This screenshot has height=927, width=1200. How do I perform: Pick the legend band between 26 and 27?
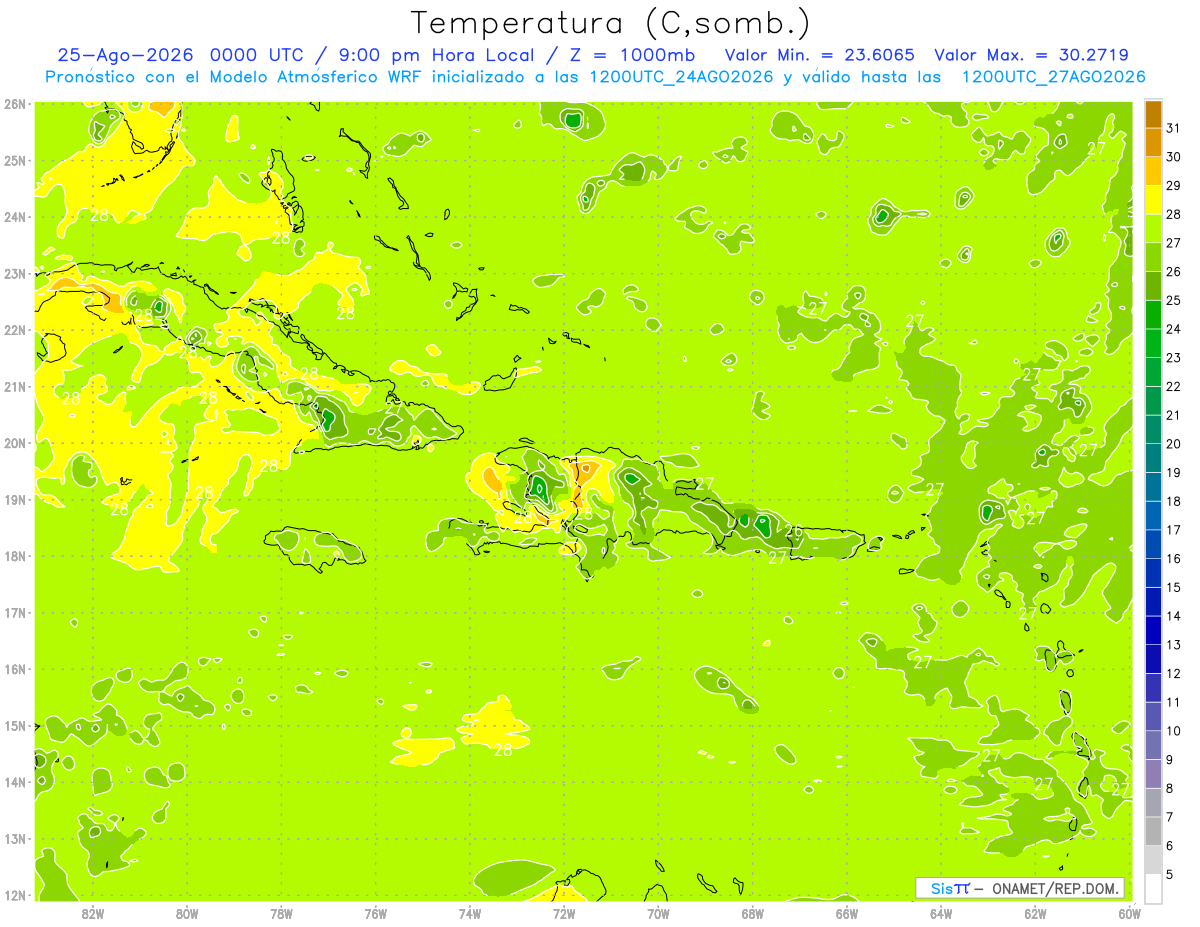tap(1153, 257)
